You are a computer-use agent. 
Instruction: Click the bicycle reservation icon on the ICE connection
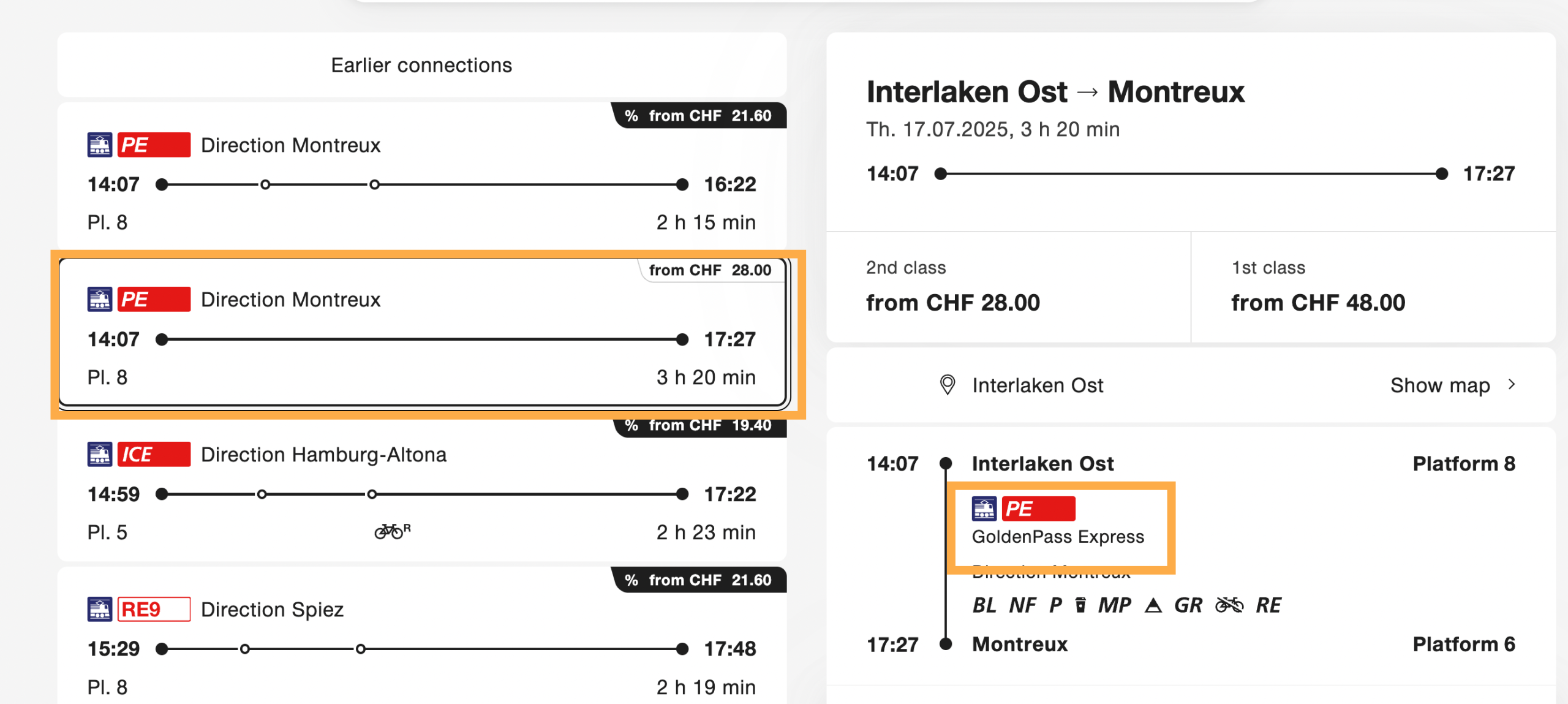click(392, 531)
